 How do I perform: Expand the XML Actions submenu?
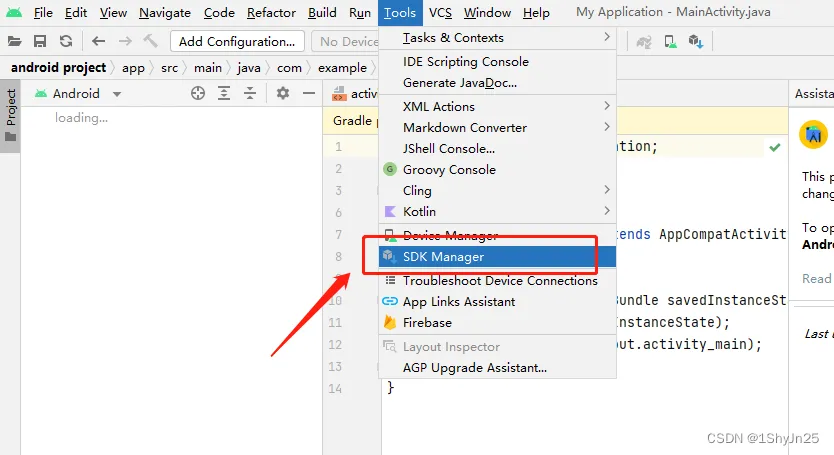click(x=497, y=106)
